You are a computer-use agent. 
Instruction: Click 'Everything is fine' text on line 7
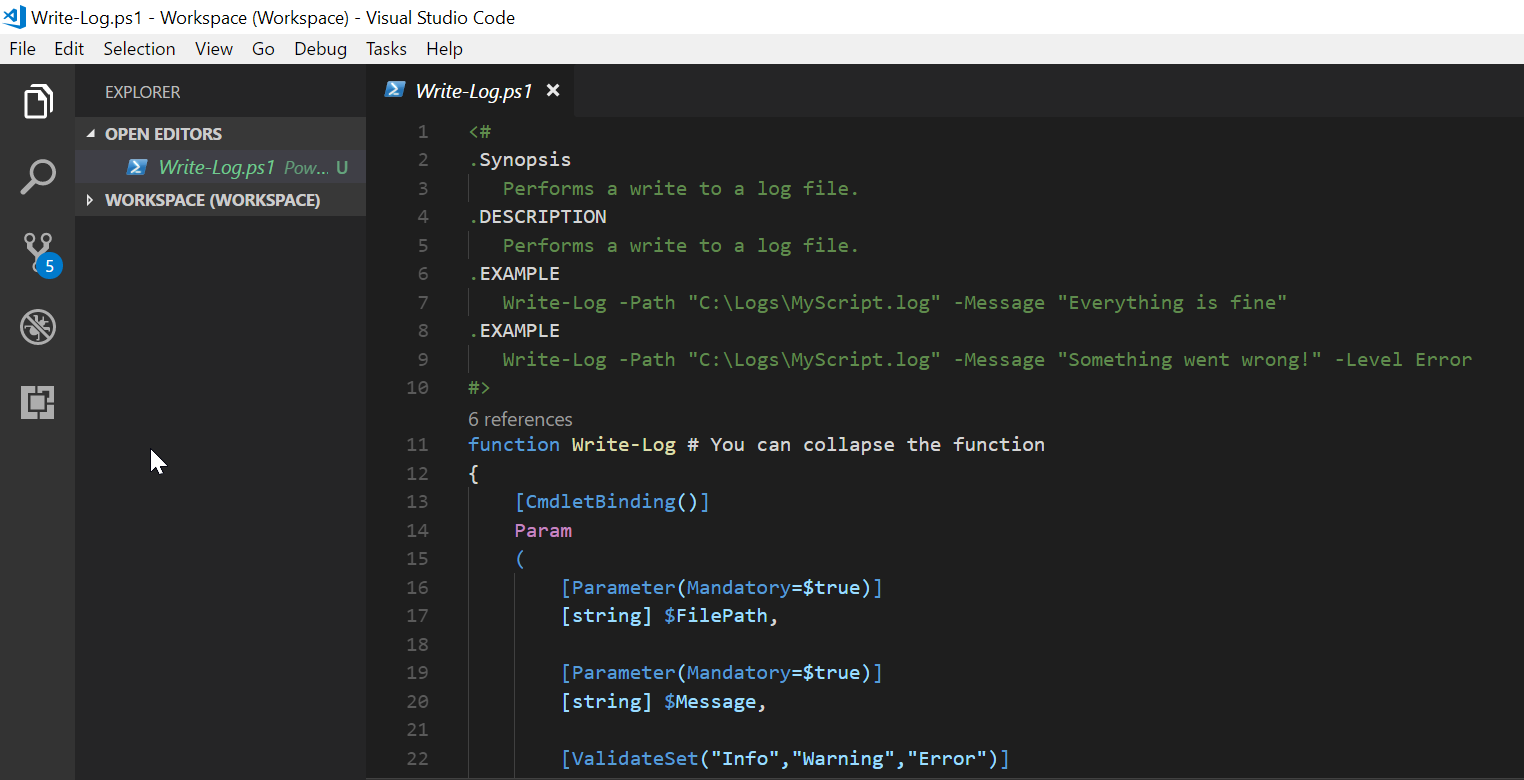point(1172,302)
